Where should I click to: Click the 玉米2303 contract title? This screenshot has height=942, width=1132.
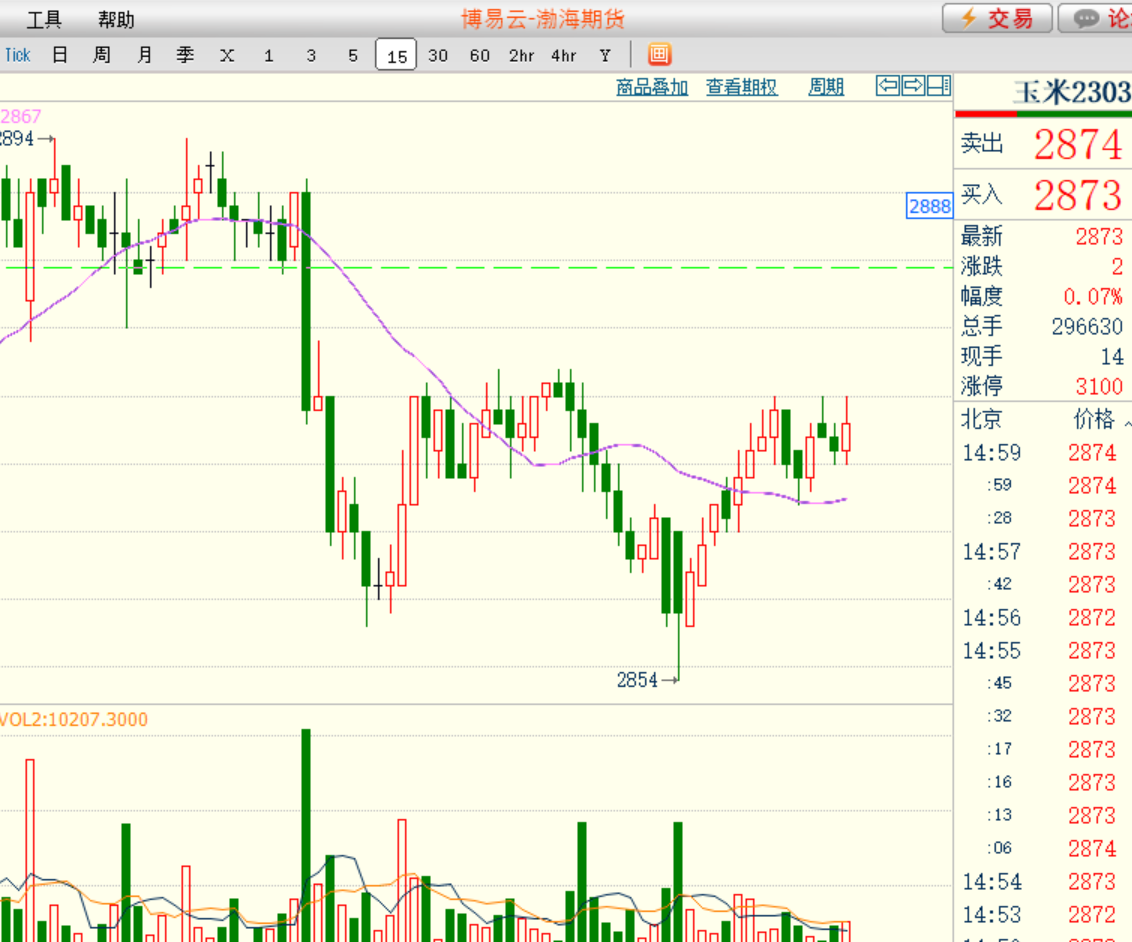tap(1072, 92)
